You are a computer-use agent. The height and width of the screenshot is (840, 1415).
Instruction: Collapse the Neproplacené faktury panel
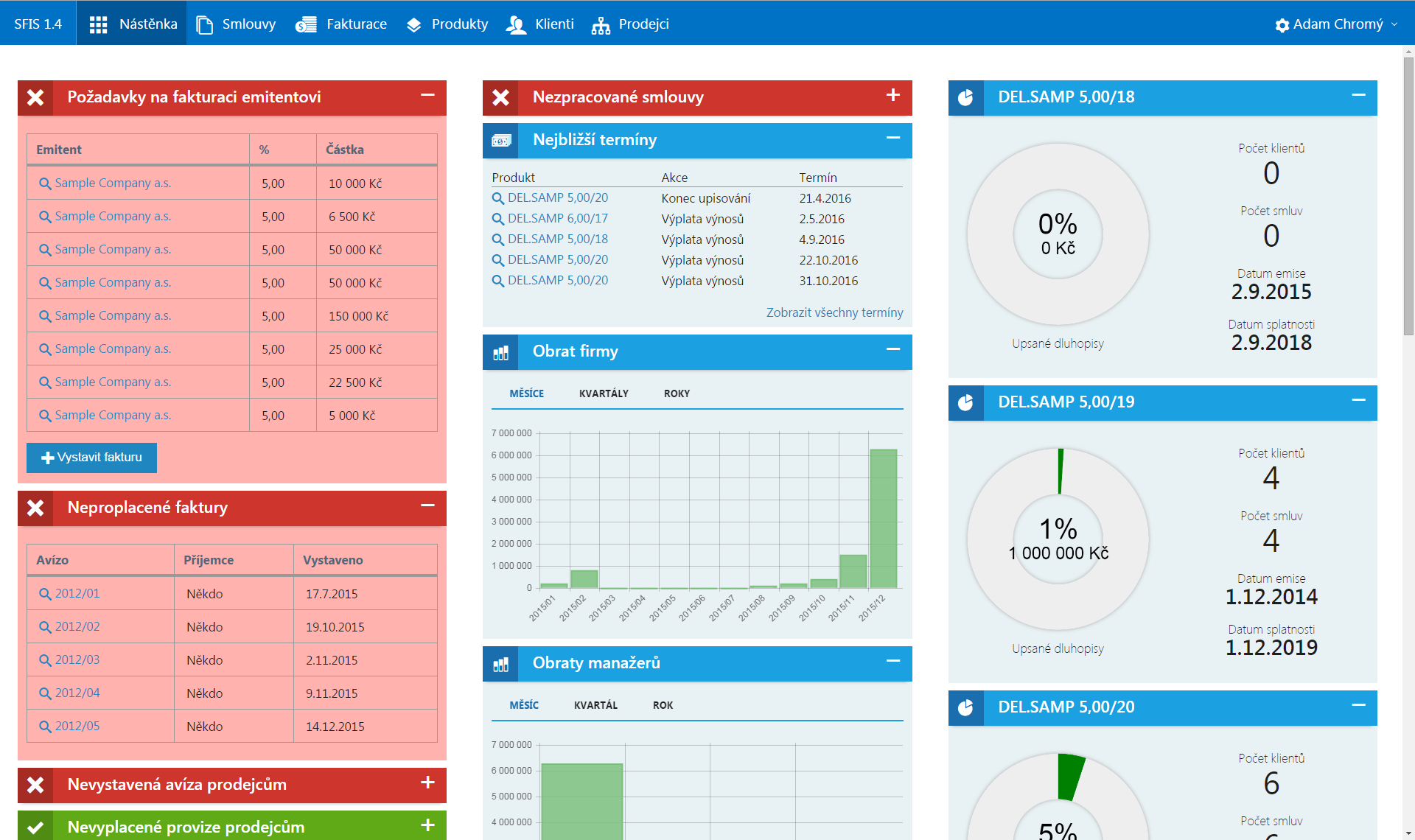427,505
